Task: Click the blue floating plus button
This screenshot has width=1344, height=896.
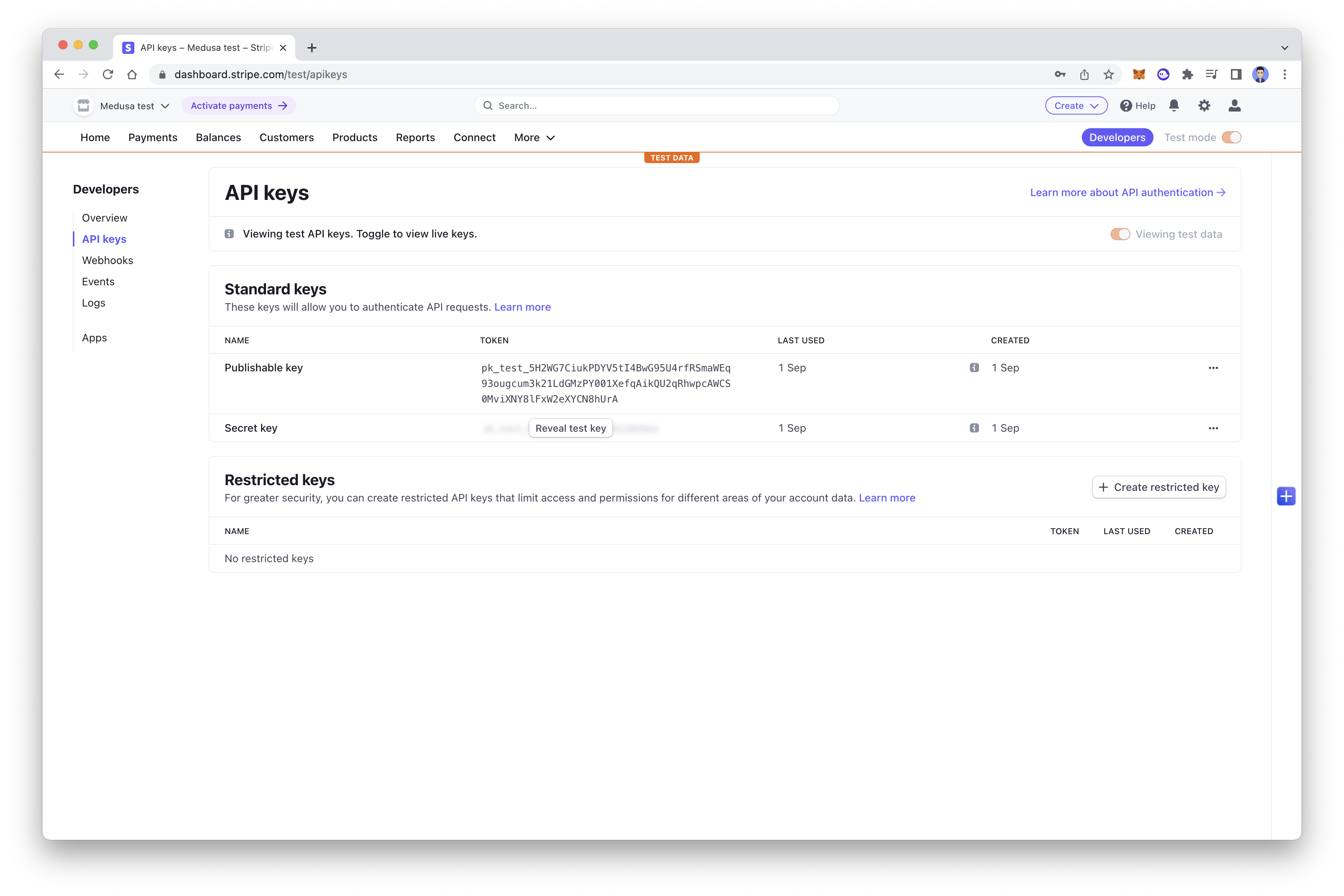Action: coord(1286,496)
